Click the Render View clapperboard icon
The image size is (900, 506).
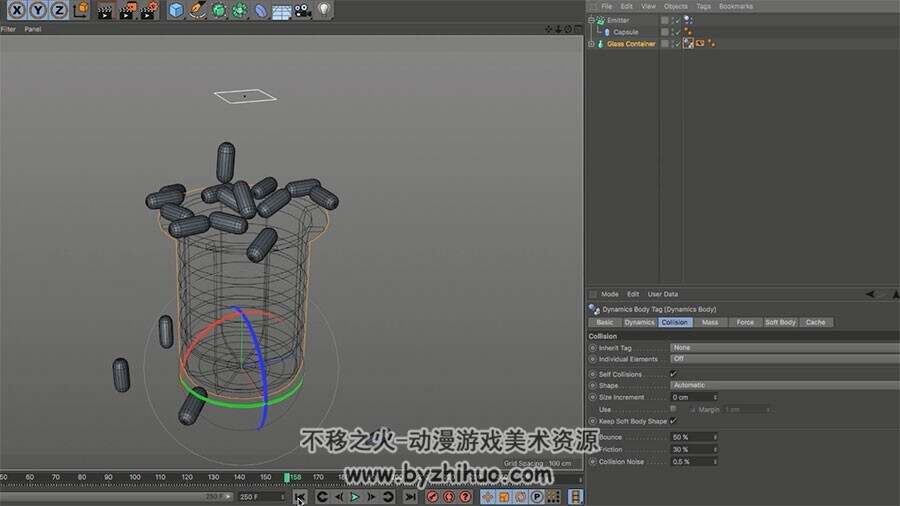click(105, 10)
